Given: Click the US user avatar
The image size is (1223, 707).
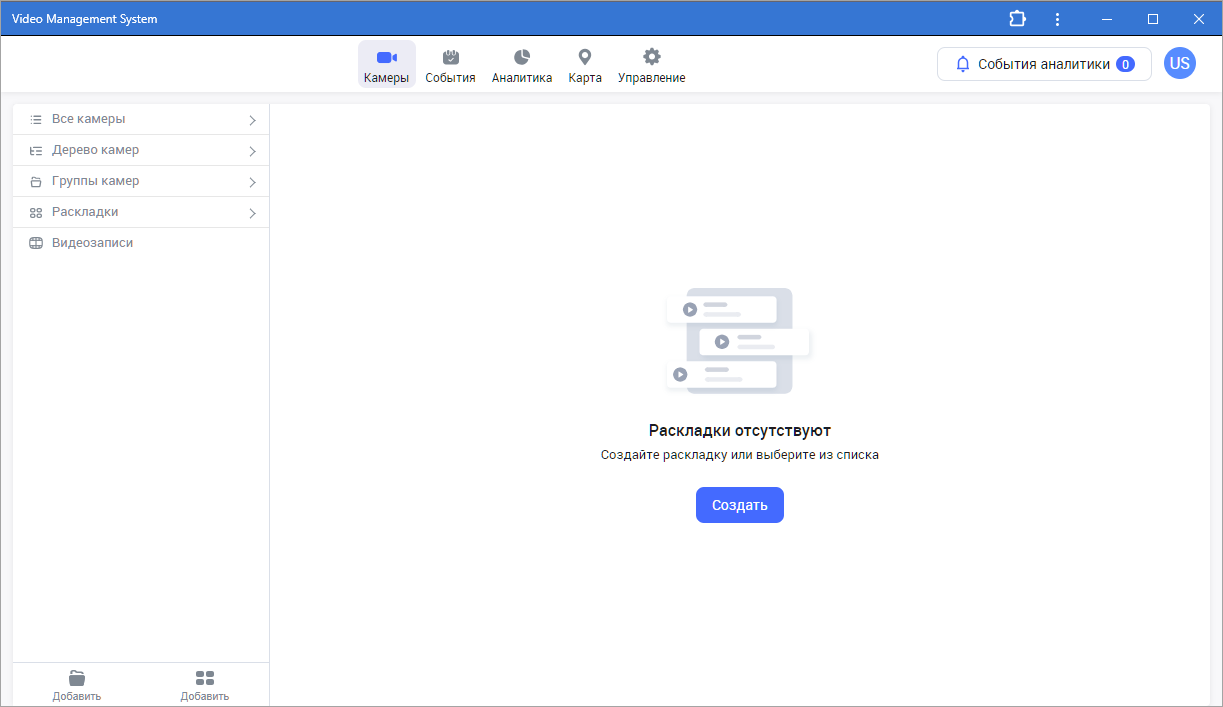Looking at the screenshot, I should click(x=1180, y=64).
